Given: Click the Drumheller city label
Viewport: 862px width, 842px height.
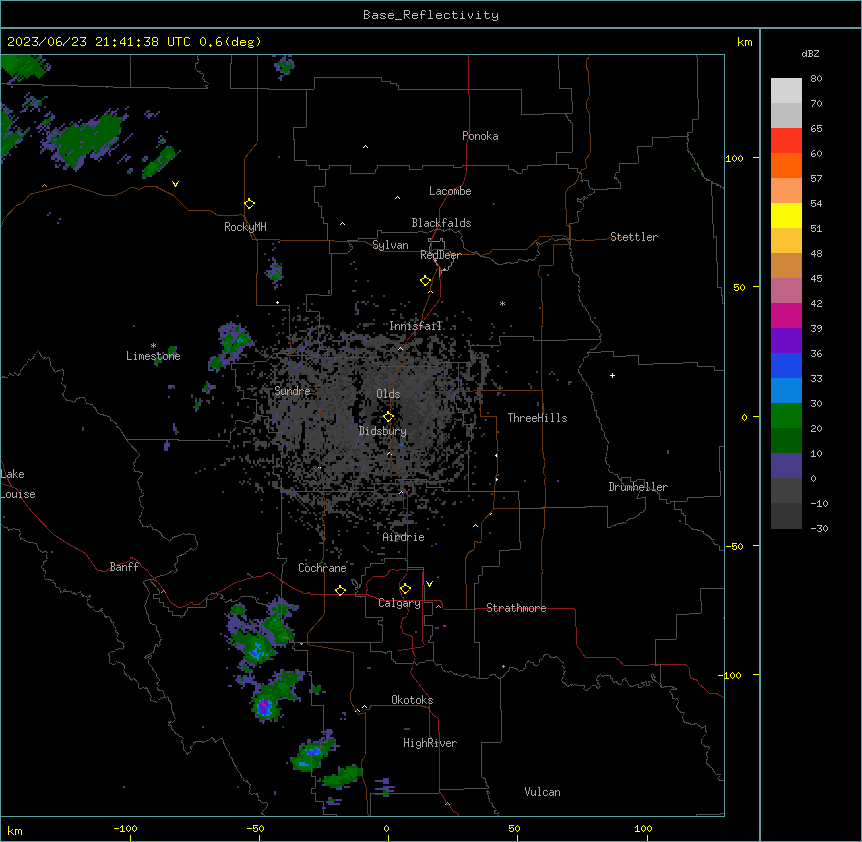Looking at the screenshot, I should (x=638, y=487).
